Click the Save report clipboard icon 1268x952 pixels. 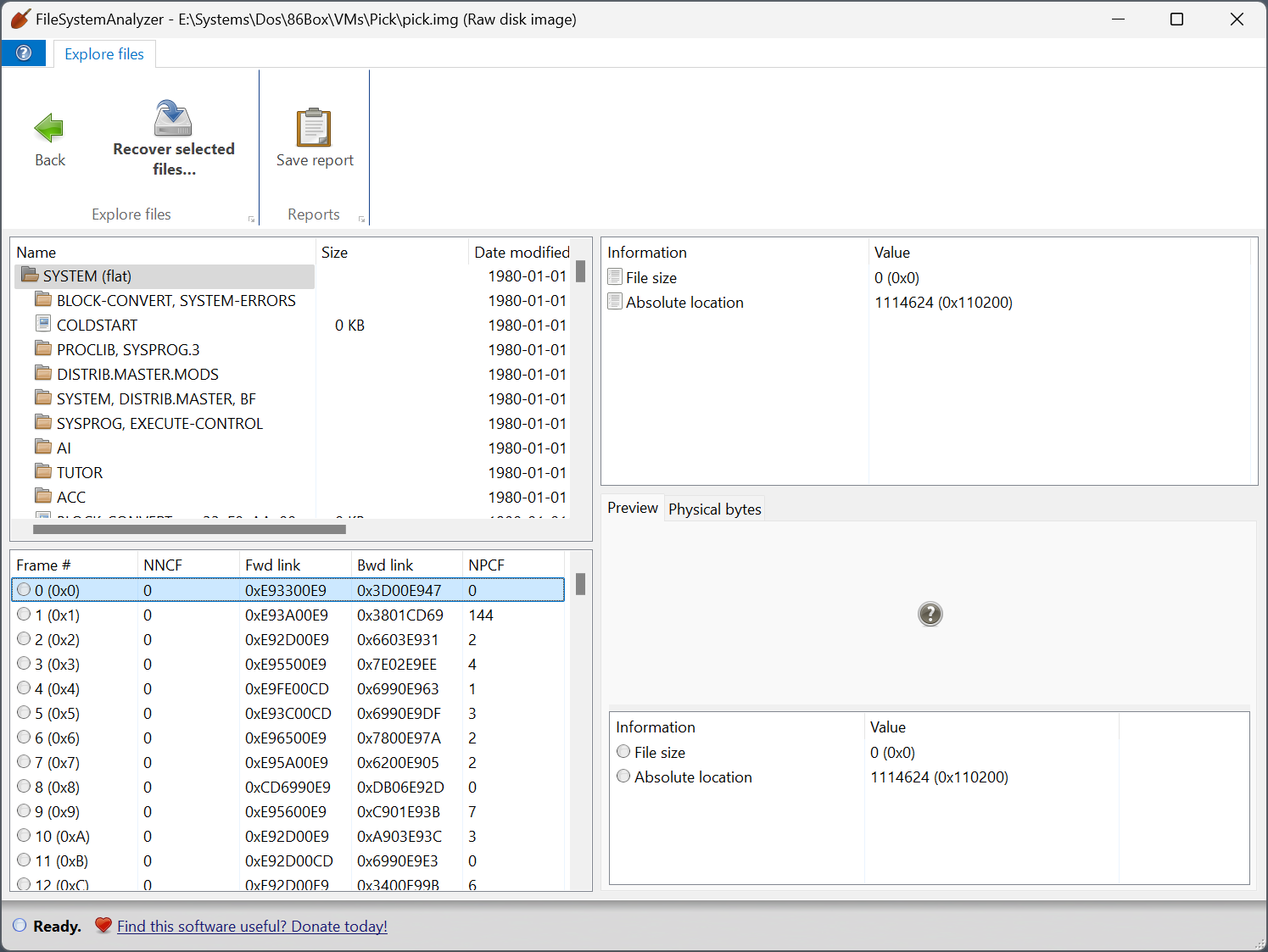[314, 128]
